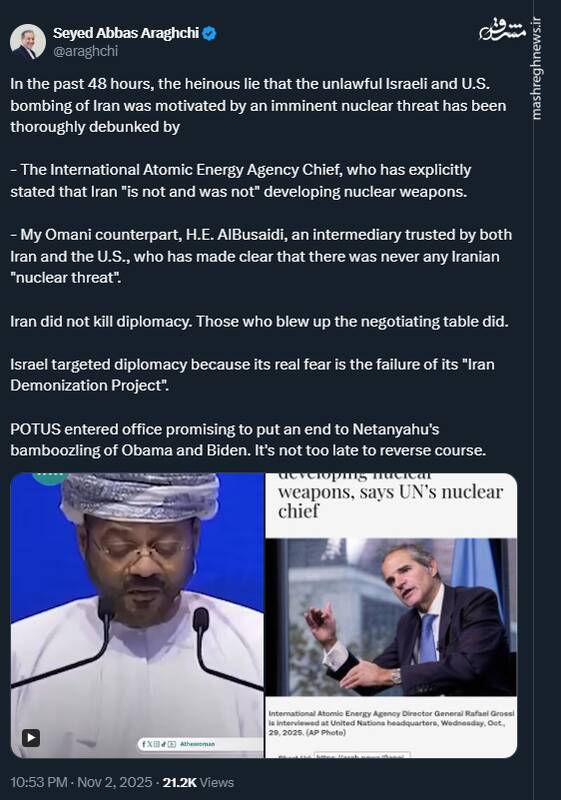Click the Nov 2, 2025 date
This screenshot has width=561, height=800.
pos(114,782)
